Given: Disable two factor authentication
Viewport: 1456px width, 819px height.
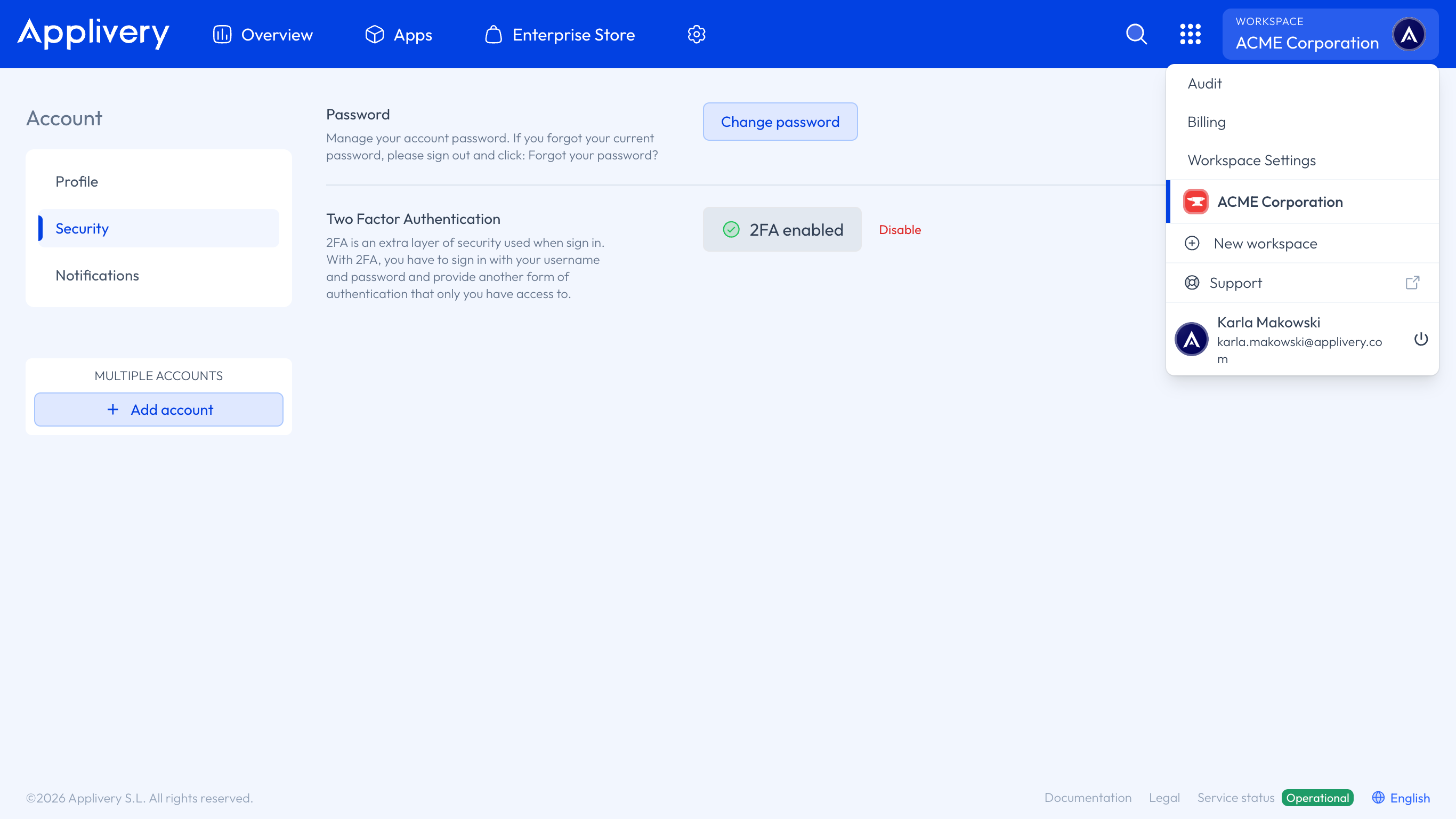Looking at the screenshot, I should coord(899,230).
